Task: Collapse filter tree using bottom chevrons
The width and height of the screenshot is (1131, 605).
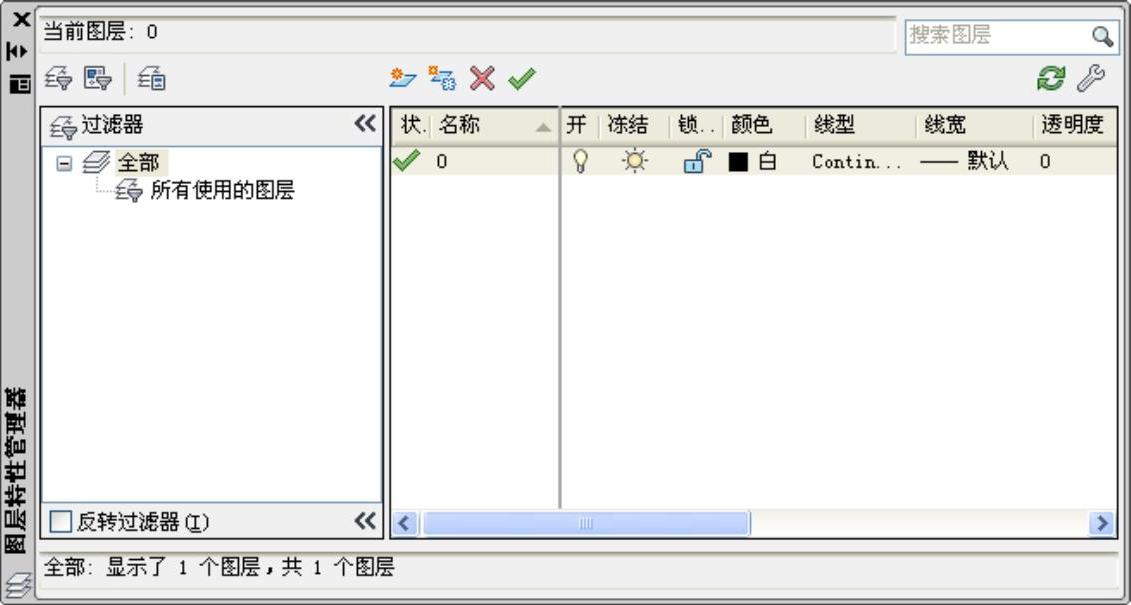Action: click(x=365, y=520)
